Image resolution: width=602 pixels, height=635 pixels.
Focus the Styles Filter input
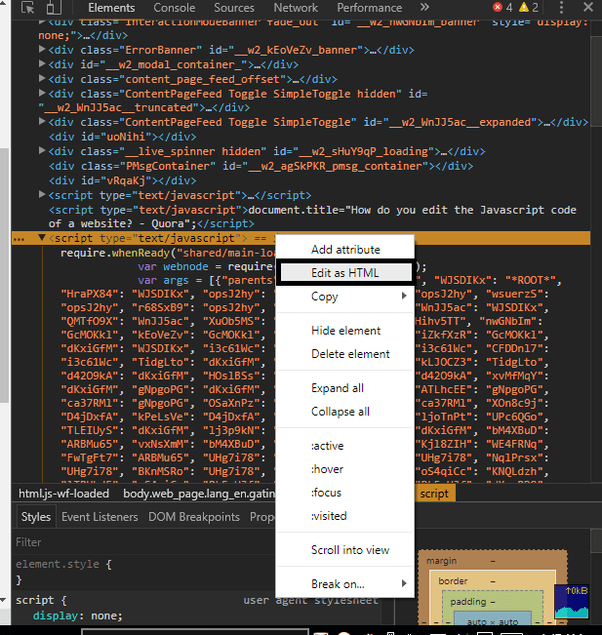[144, 542]
